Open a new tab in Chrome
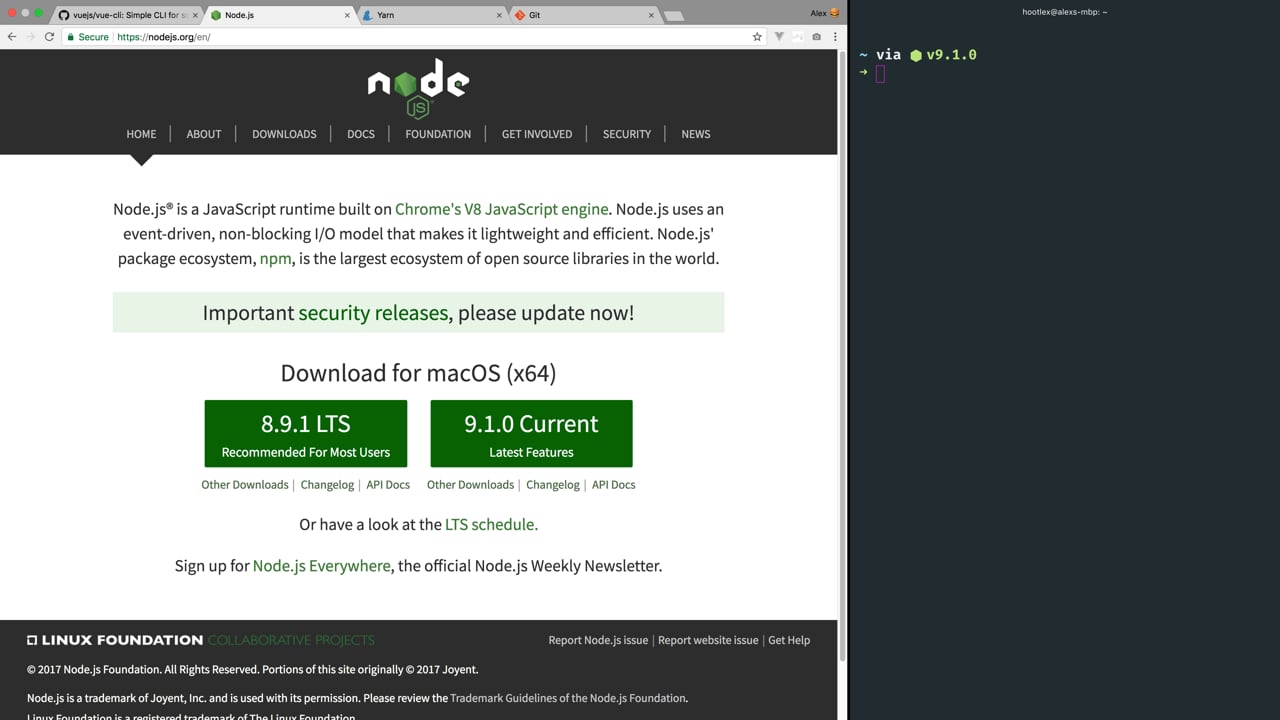 674,16
